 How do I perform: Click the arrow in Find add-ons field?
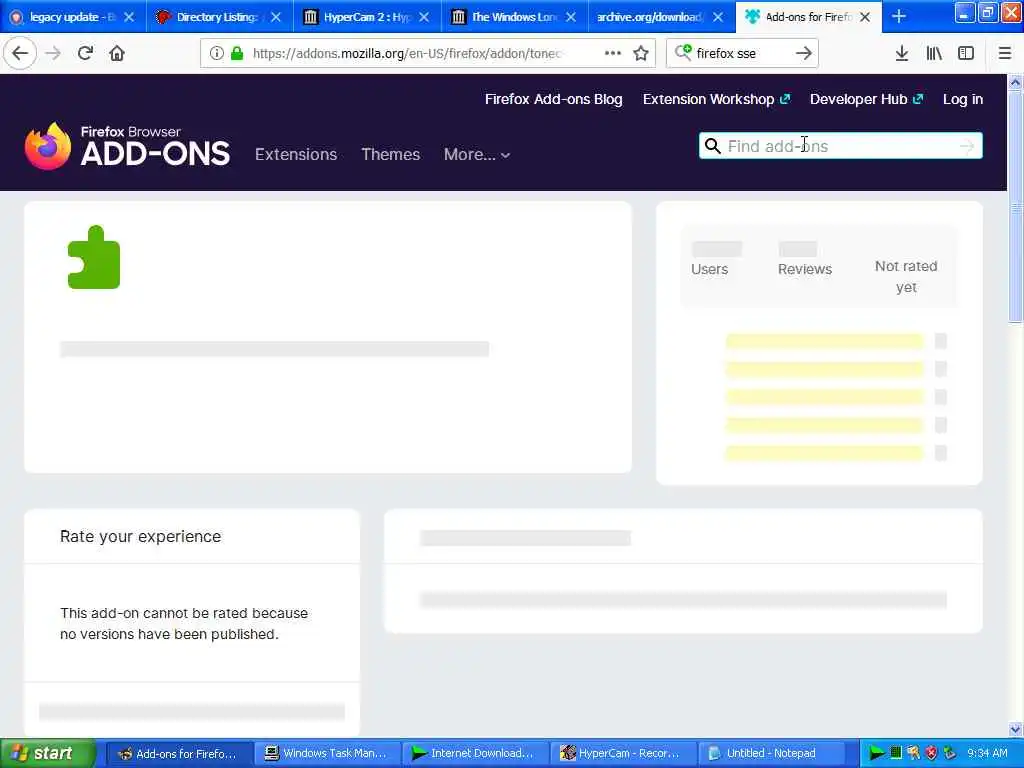(967, 146)
